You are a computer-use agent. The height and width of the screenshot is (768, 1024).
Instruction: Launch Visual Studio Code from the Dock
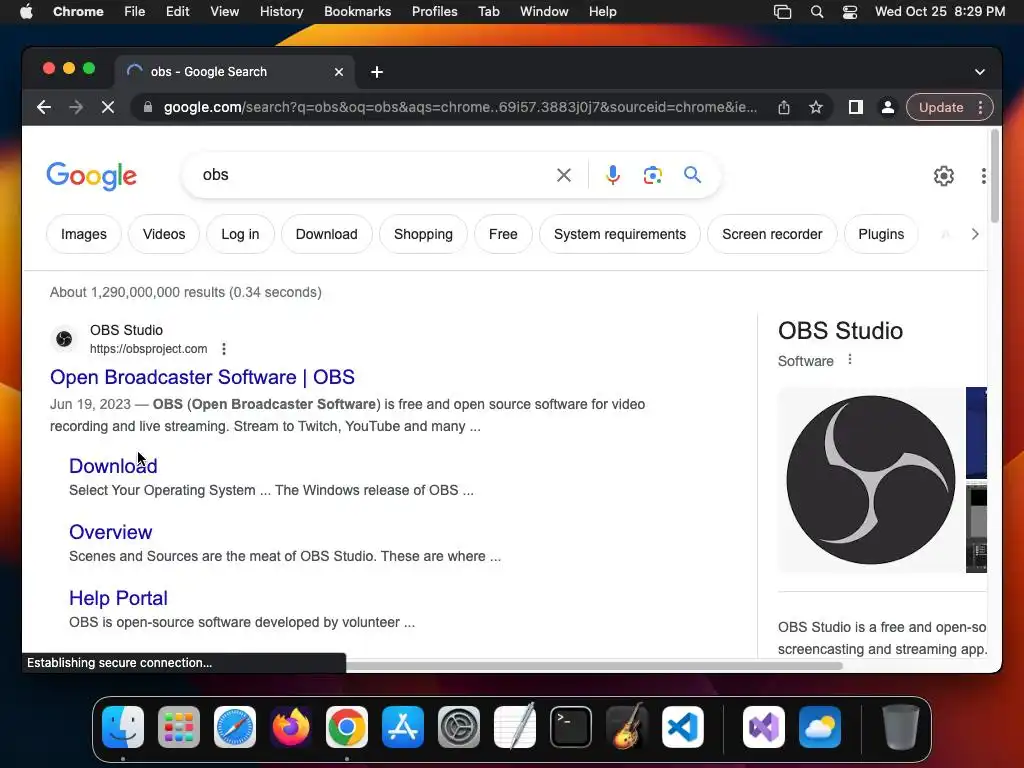tap(682, 727)
